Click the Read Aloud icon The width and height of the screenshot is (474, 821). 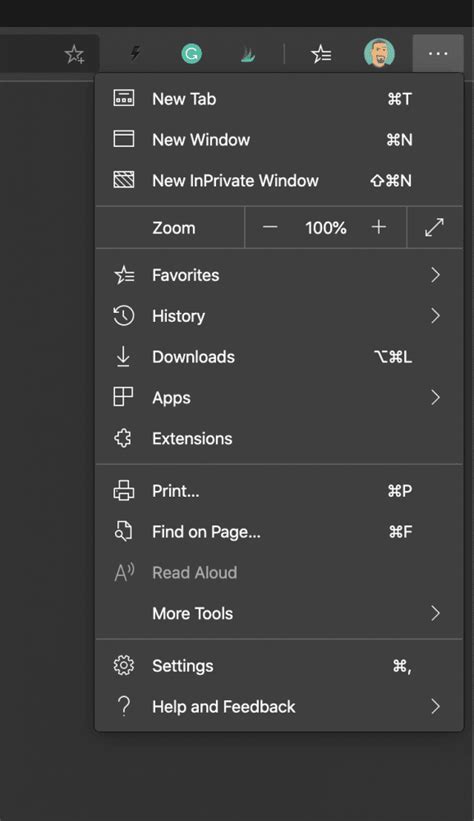pyautogui.click(x=124, y=572)
